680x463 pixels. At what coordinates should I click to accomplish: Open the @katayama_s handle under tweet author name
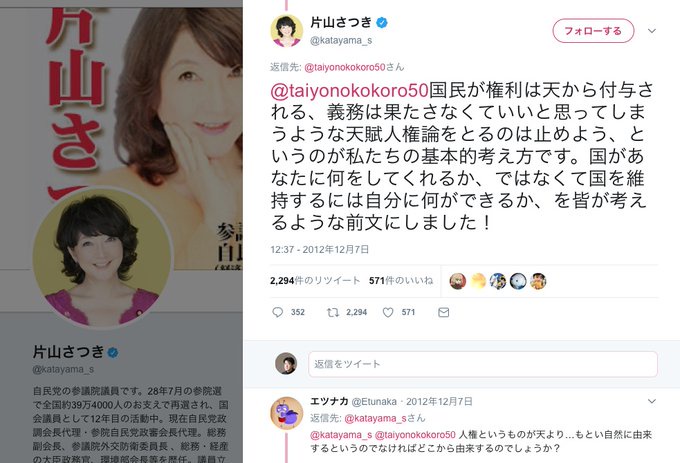(x=341, y=40)
